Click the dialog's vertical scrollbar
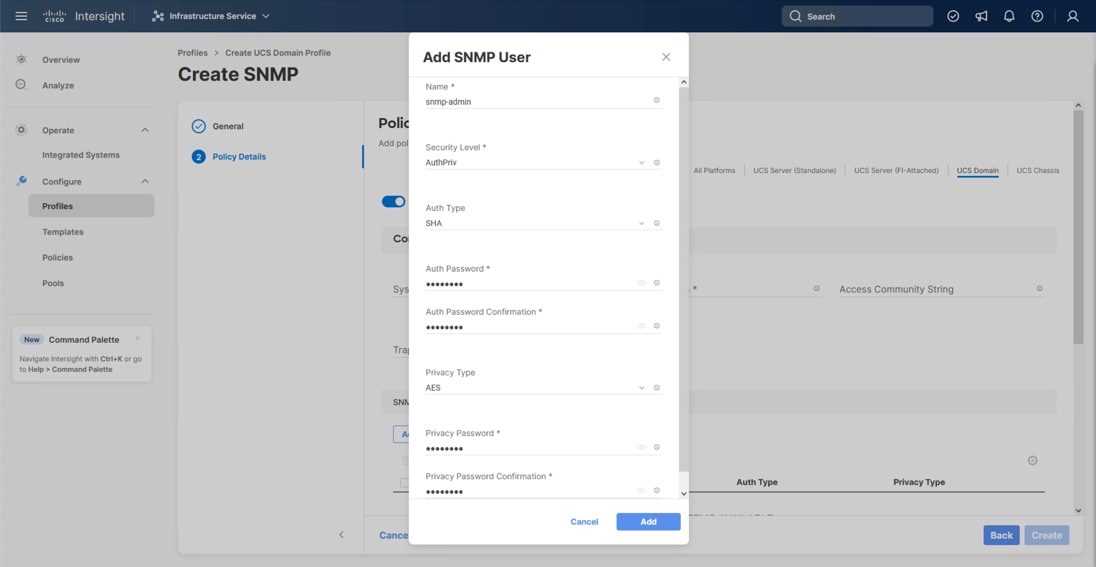1096x567 pixels. click(x=684, y=280)
